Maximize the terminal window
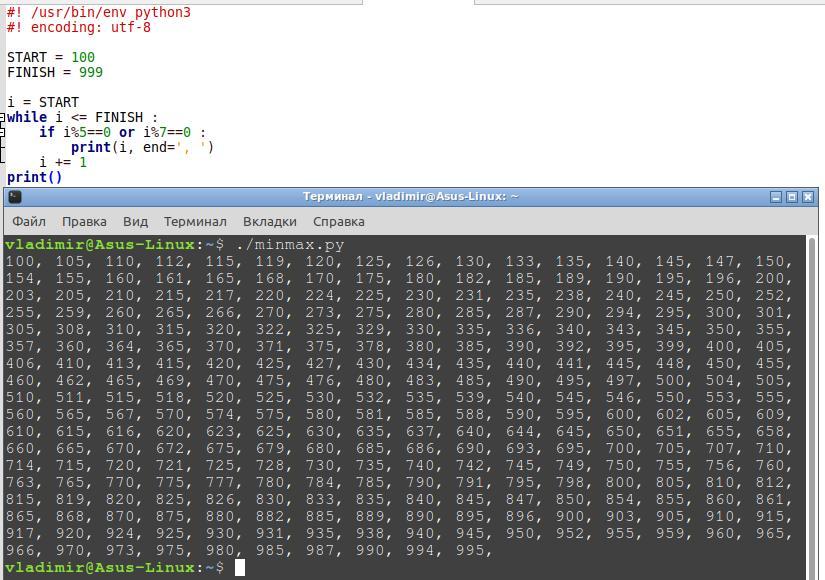Viewport: 825px width, 580px height. click(792, 197)
